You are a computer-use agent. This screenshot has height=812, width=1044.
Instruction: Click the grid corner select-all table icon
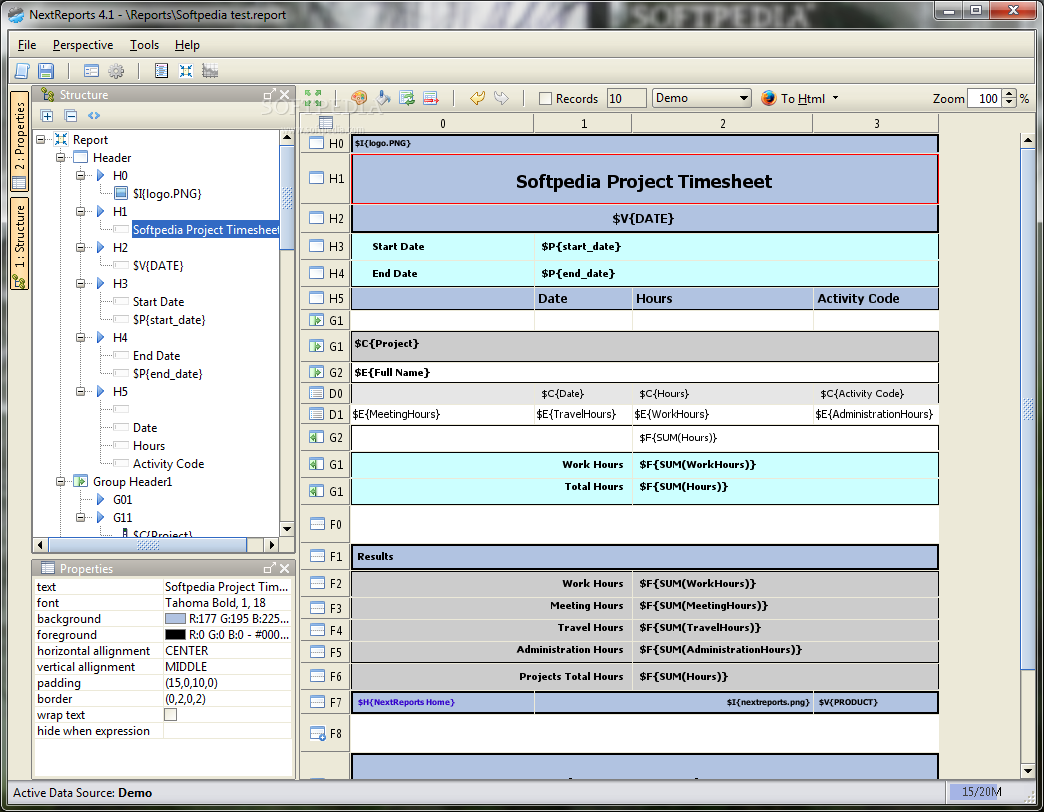(326, 122)
